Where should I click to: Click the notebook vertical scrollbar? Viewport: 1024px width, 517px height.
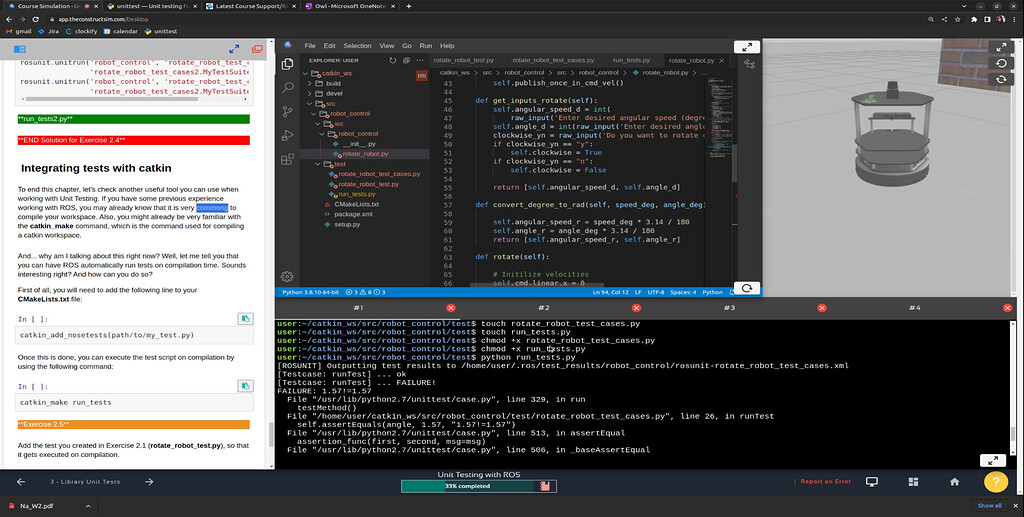point(272,434)
